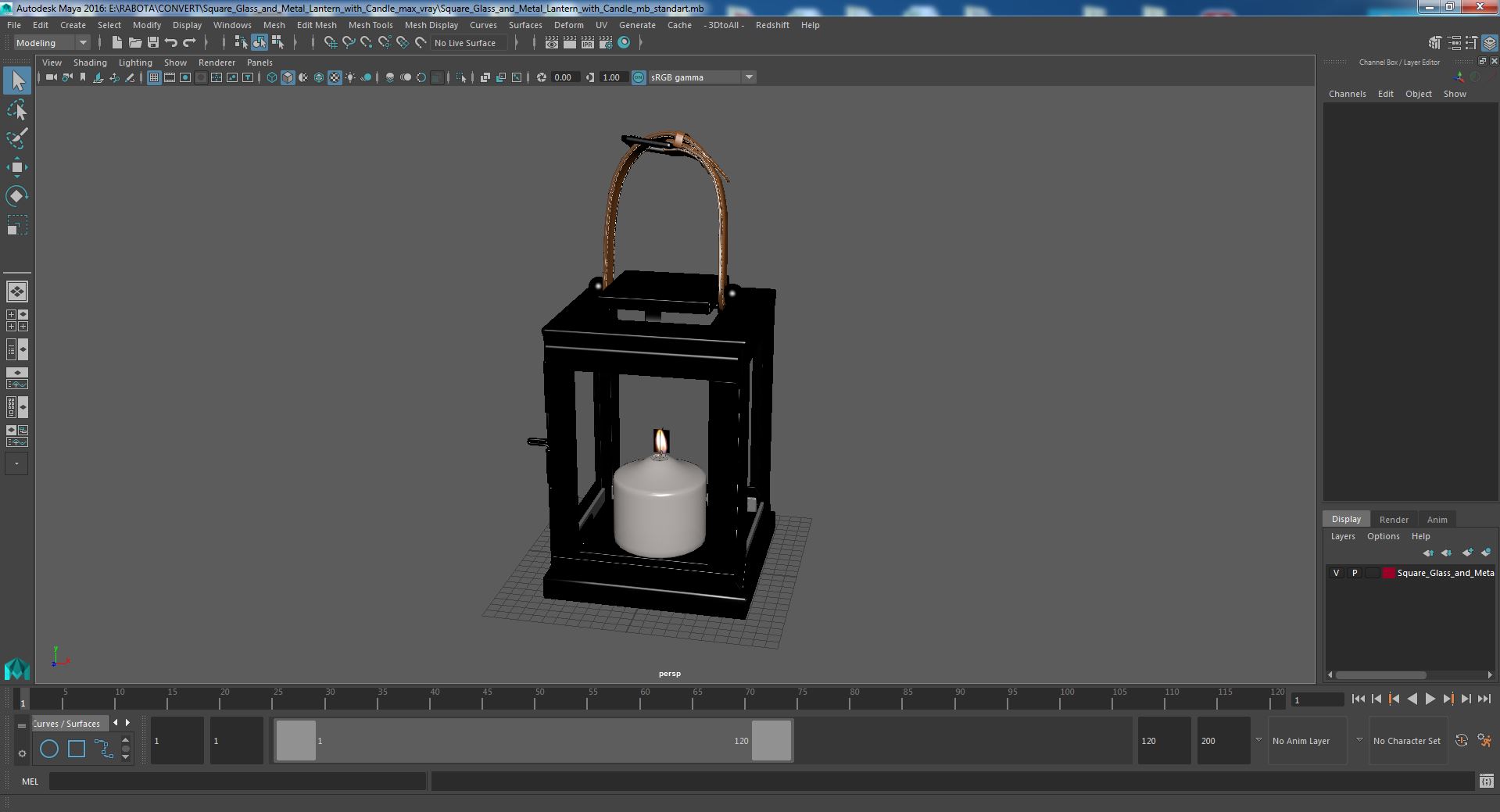Open Channels menu in Channel Box
Screen dimensions: 1500x812
coord(1348,94)
